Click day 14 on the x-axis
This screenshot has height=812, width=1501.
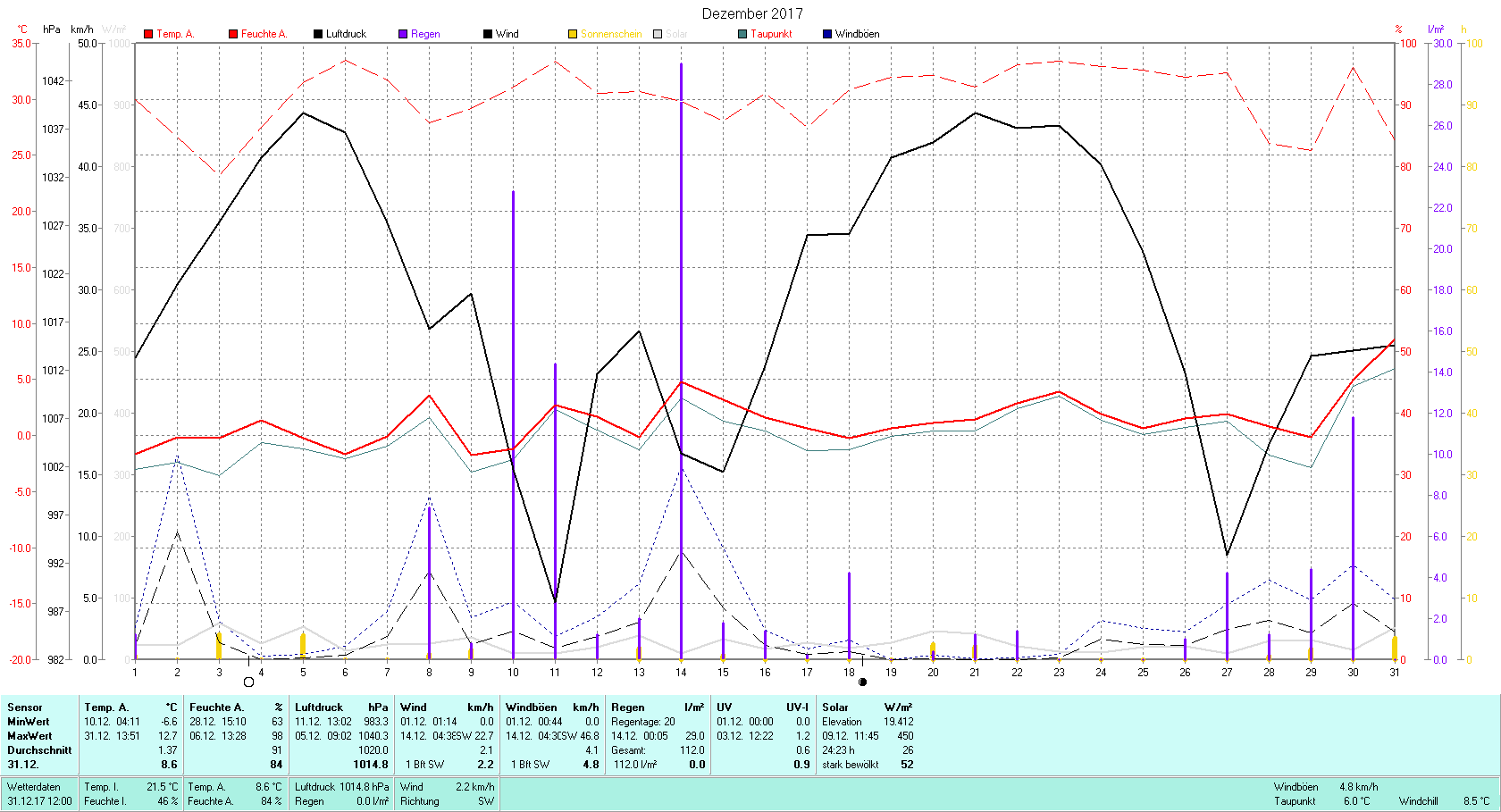tap(681, 673)
